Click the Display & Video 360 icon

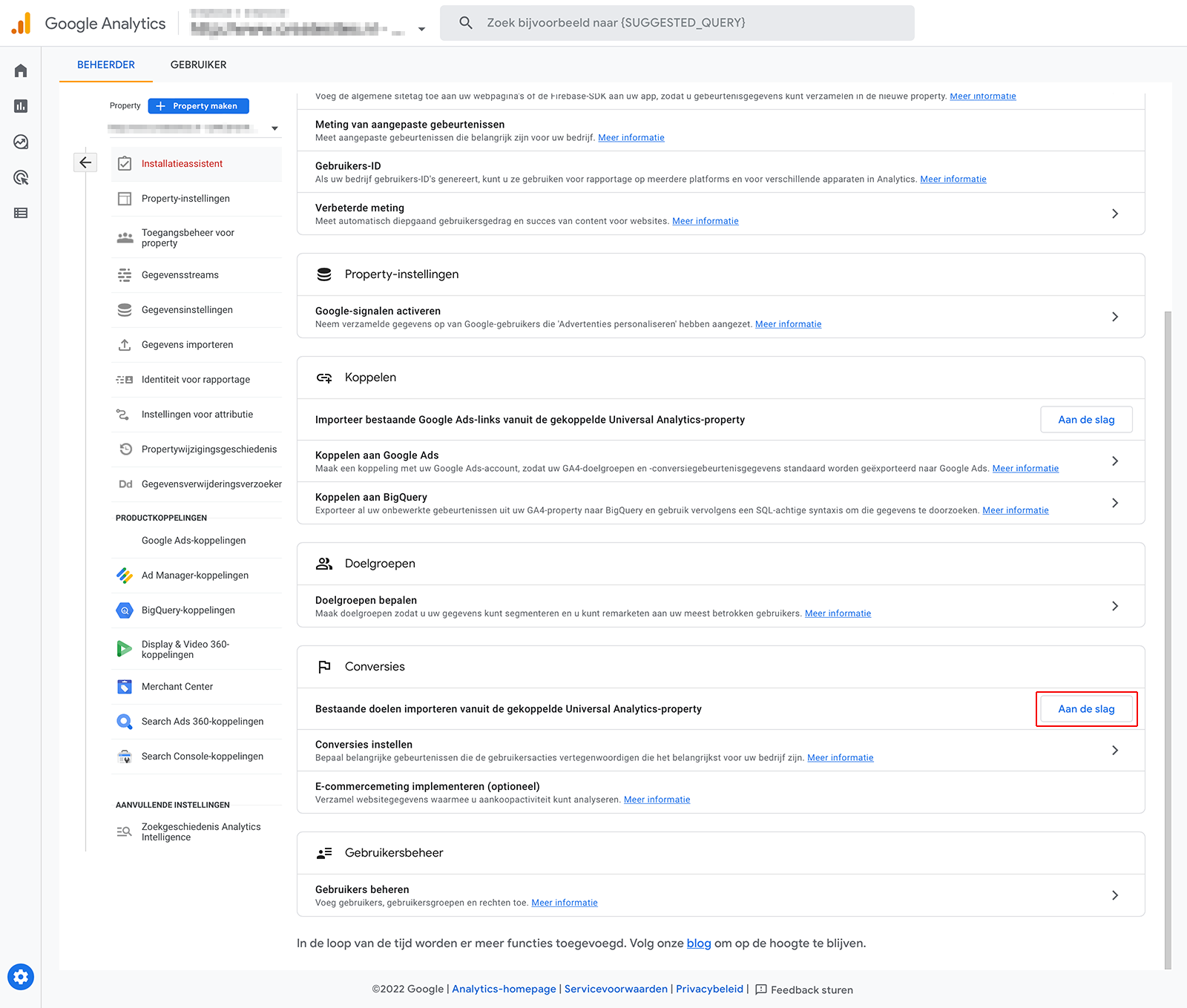click(125, 649)
